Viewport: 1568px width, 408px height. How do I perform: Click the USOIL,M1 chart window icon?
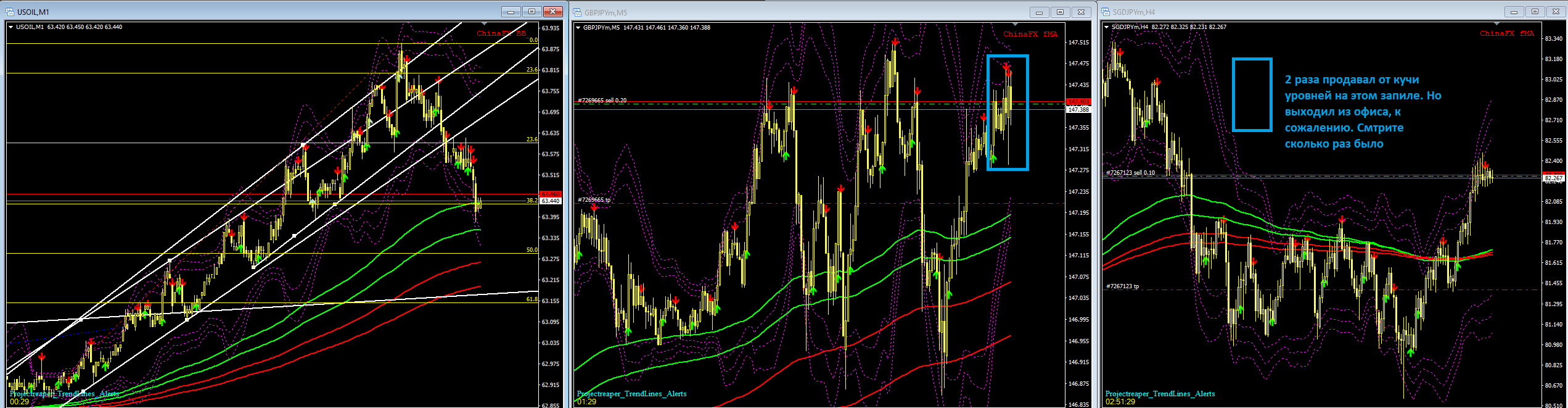pos(10,12)
